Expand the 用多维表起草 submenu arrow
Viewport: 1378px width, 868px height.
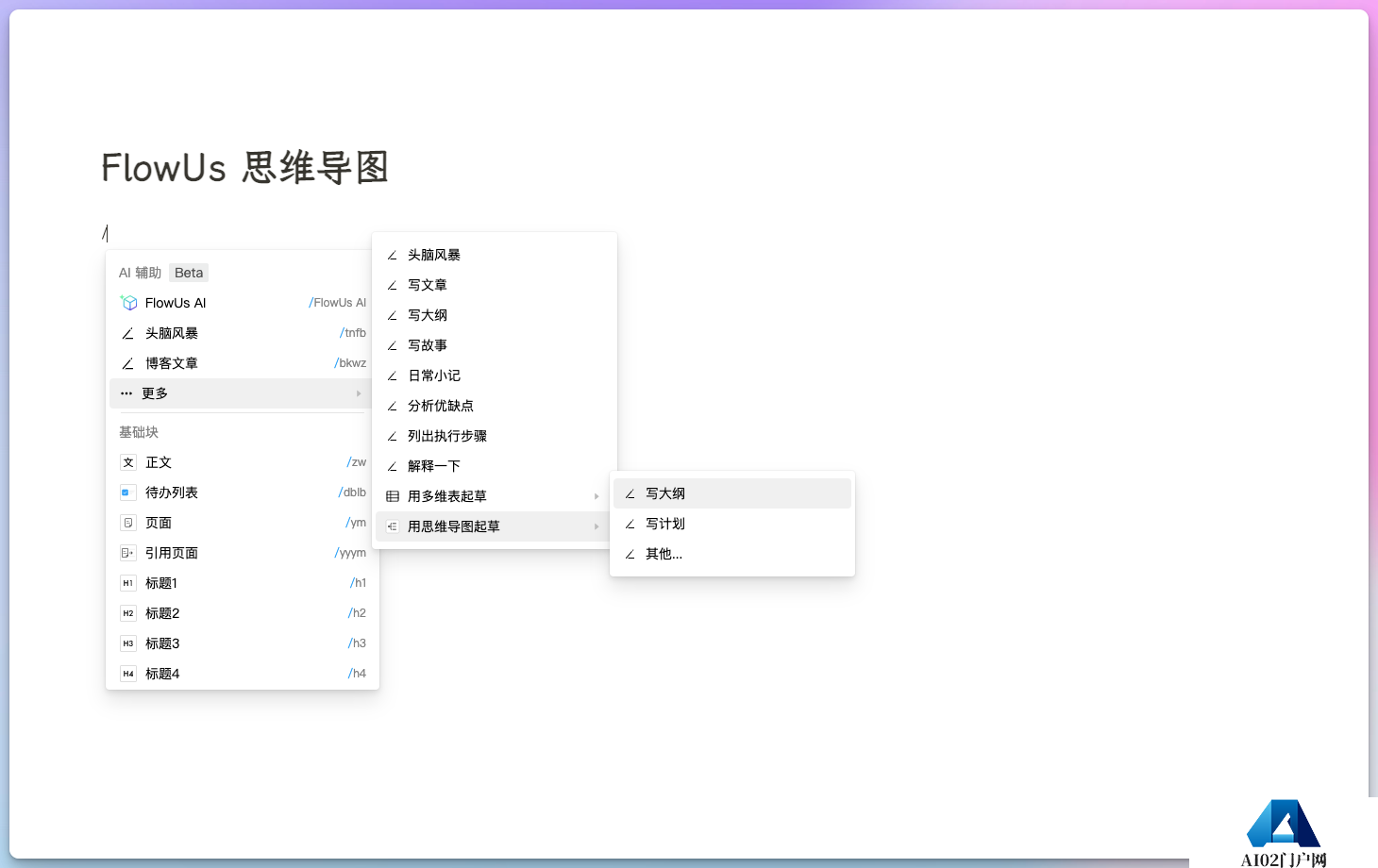pos(597,496)
